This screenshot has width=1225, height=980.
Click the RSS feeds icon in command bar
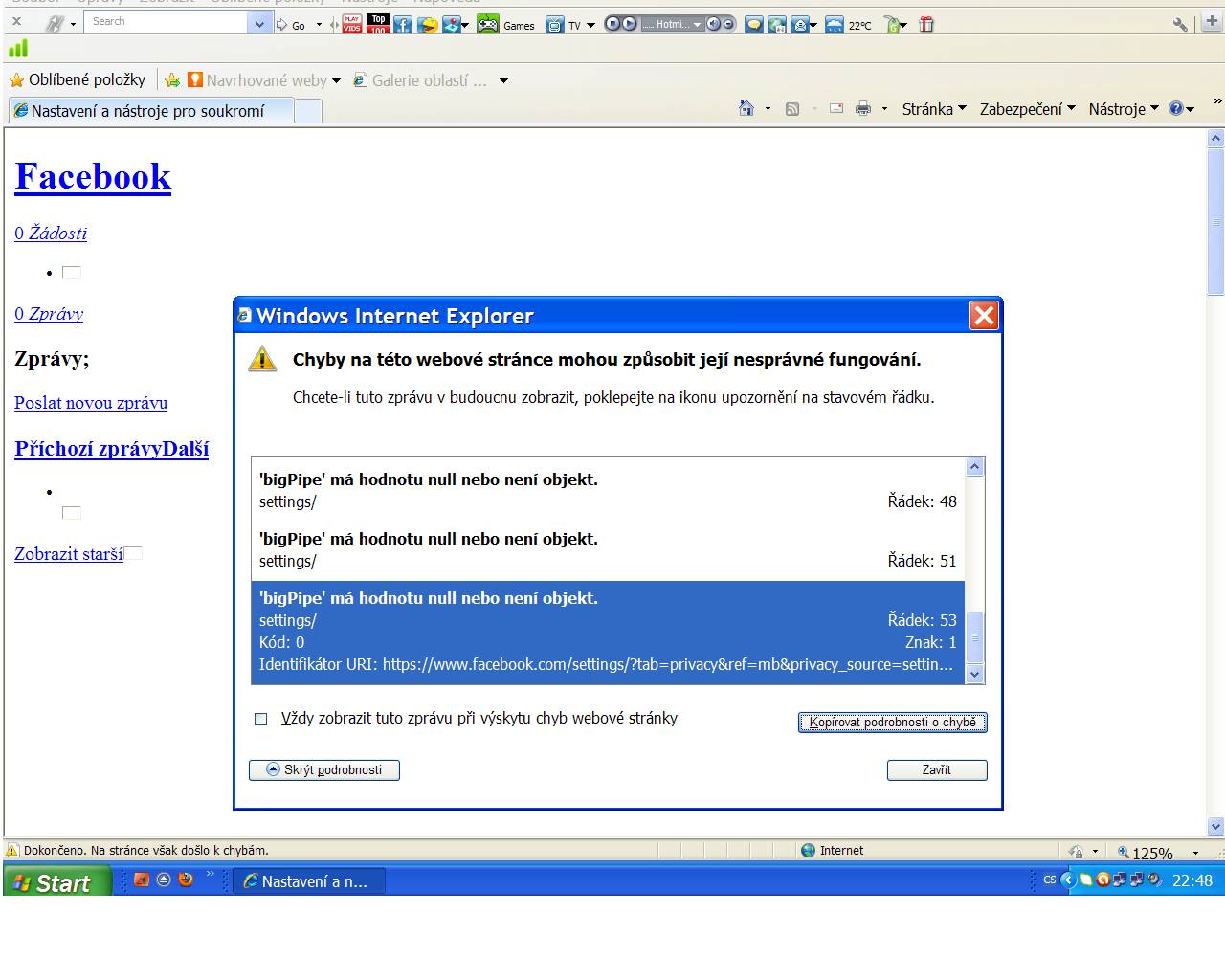(792, 109)
